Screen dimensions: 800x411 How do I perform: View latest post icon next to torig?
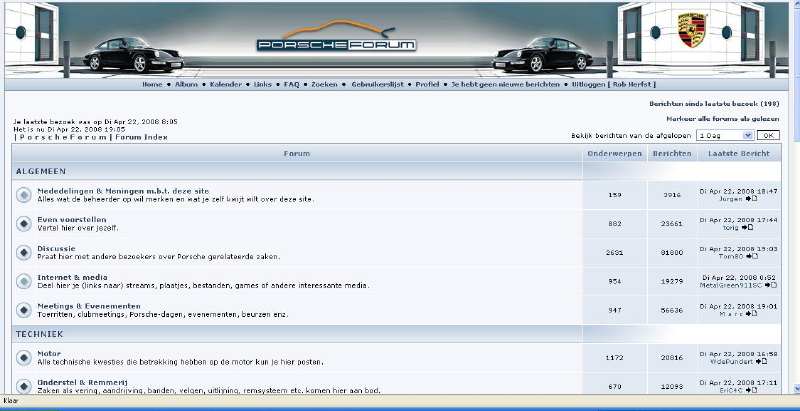[x=747, y=227]
